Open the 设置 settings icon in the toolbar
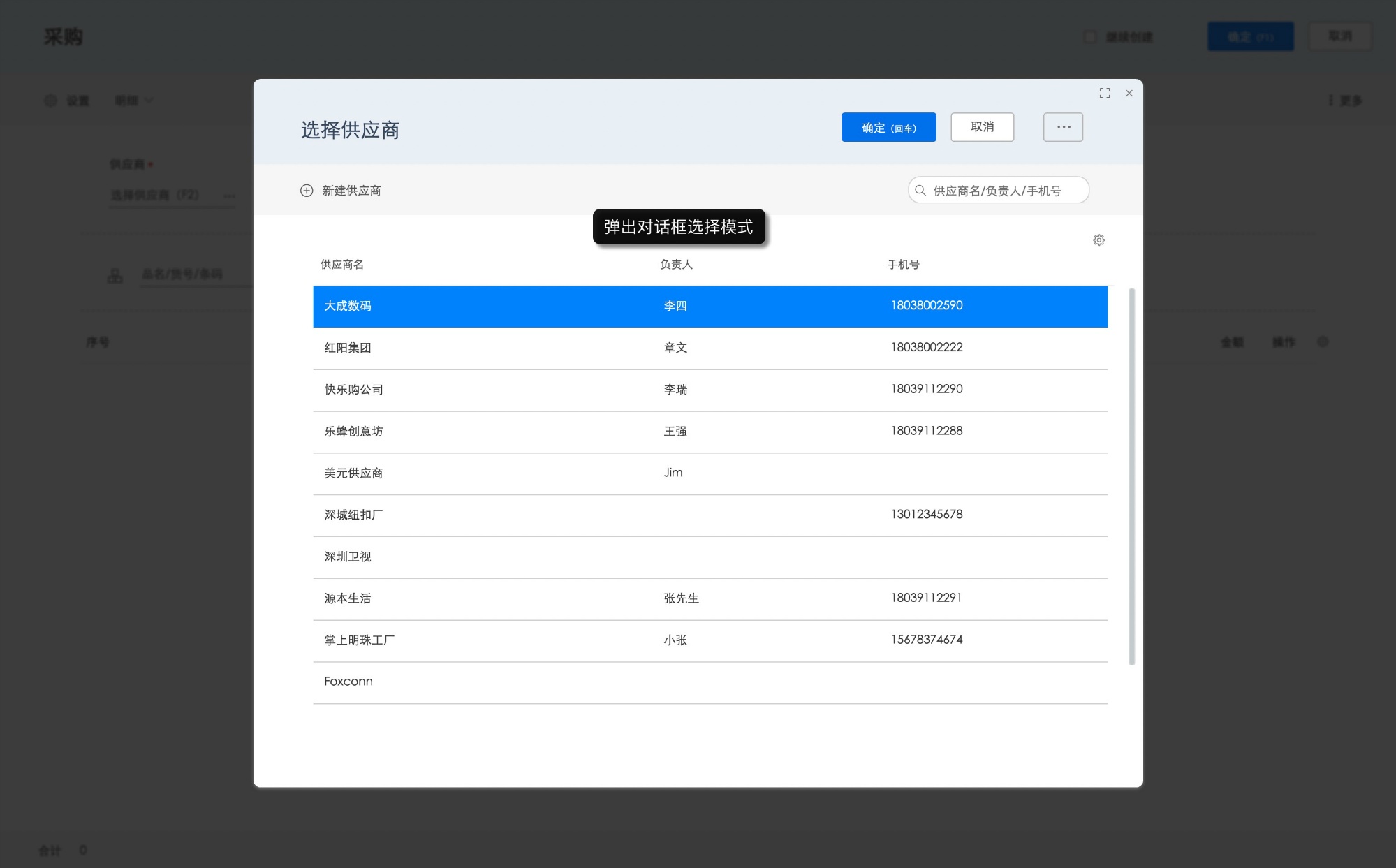Screen dimensions: 1396x868 (50, 100)
